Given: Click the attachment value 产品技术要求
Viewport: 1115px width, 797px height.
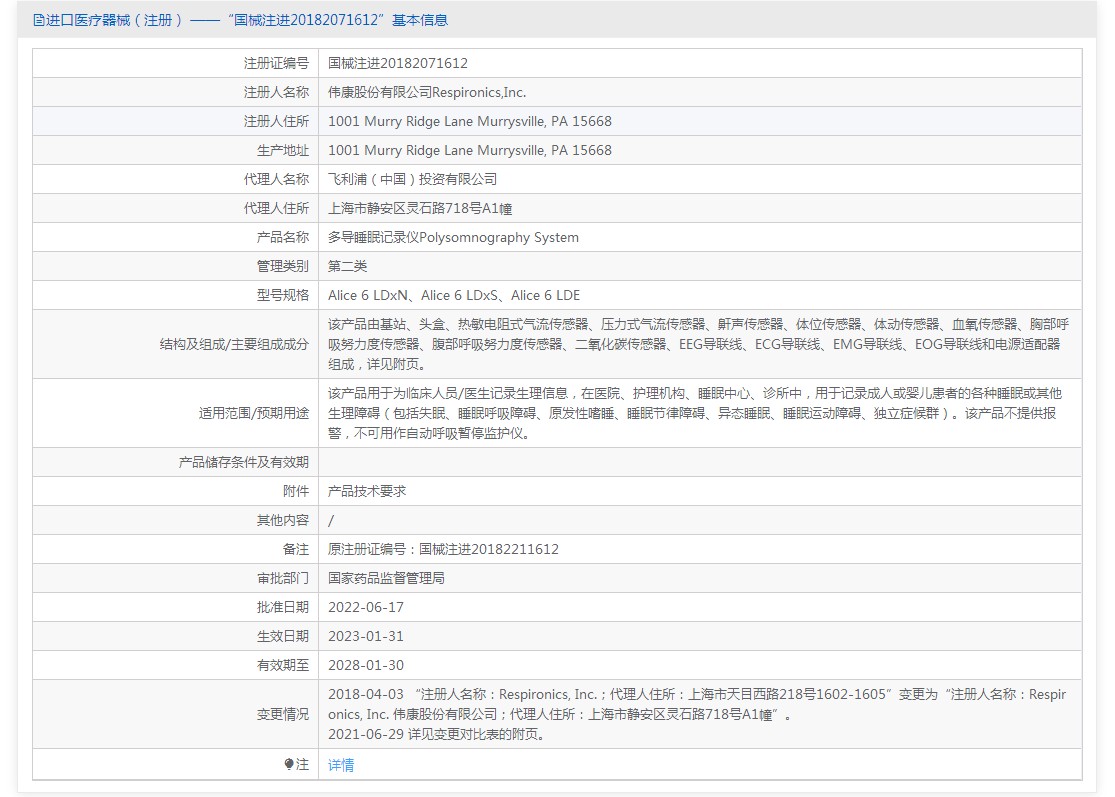Looking at the screenshot, I should tap(367, 491).
